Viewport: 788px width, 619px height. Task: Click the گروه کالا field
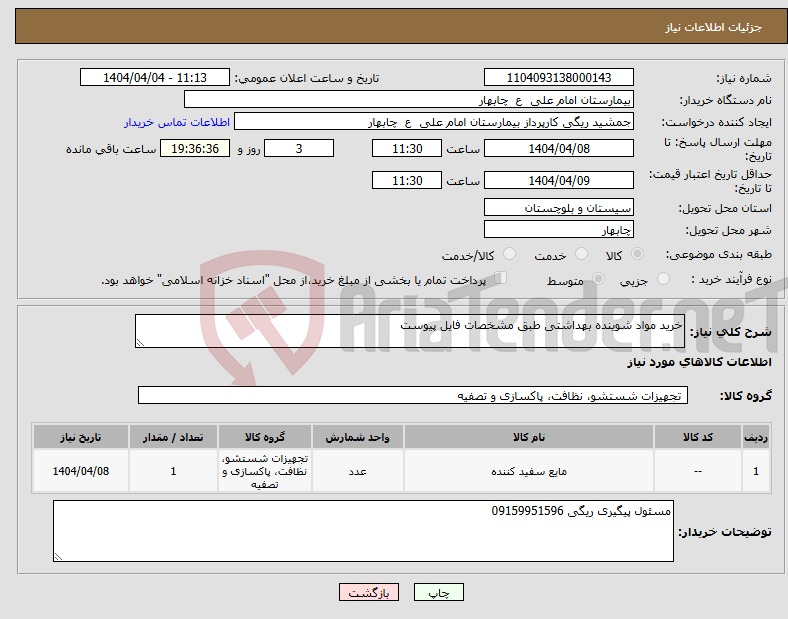pyautogui.click(x=413, y=395)
